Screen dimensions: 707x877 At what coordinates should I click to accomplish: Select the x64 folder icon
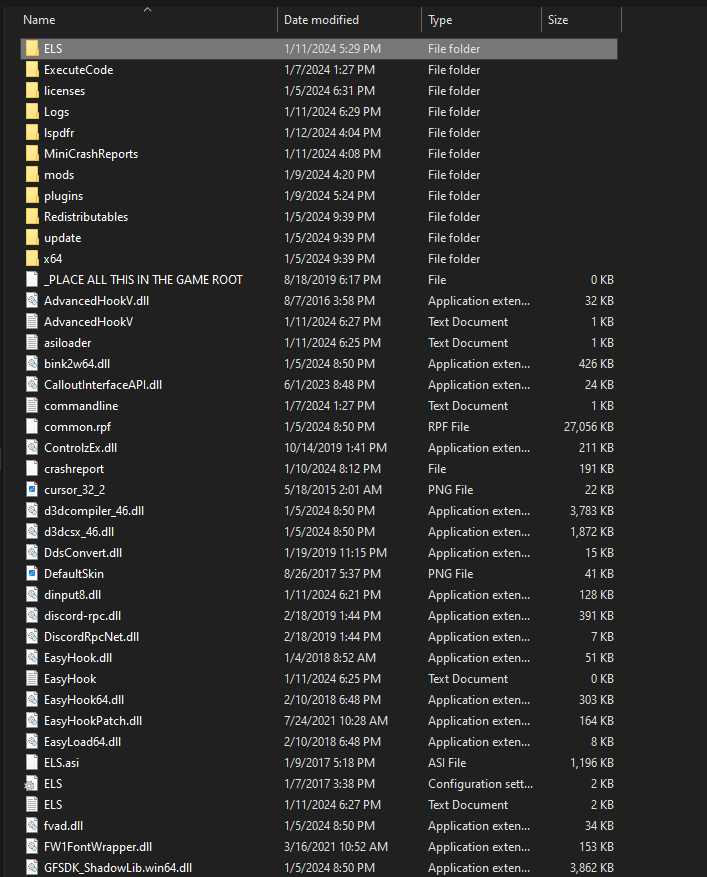click(x=32, y=258)
